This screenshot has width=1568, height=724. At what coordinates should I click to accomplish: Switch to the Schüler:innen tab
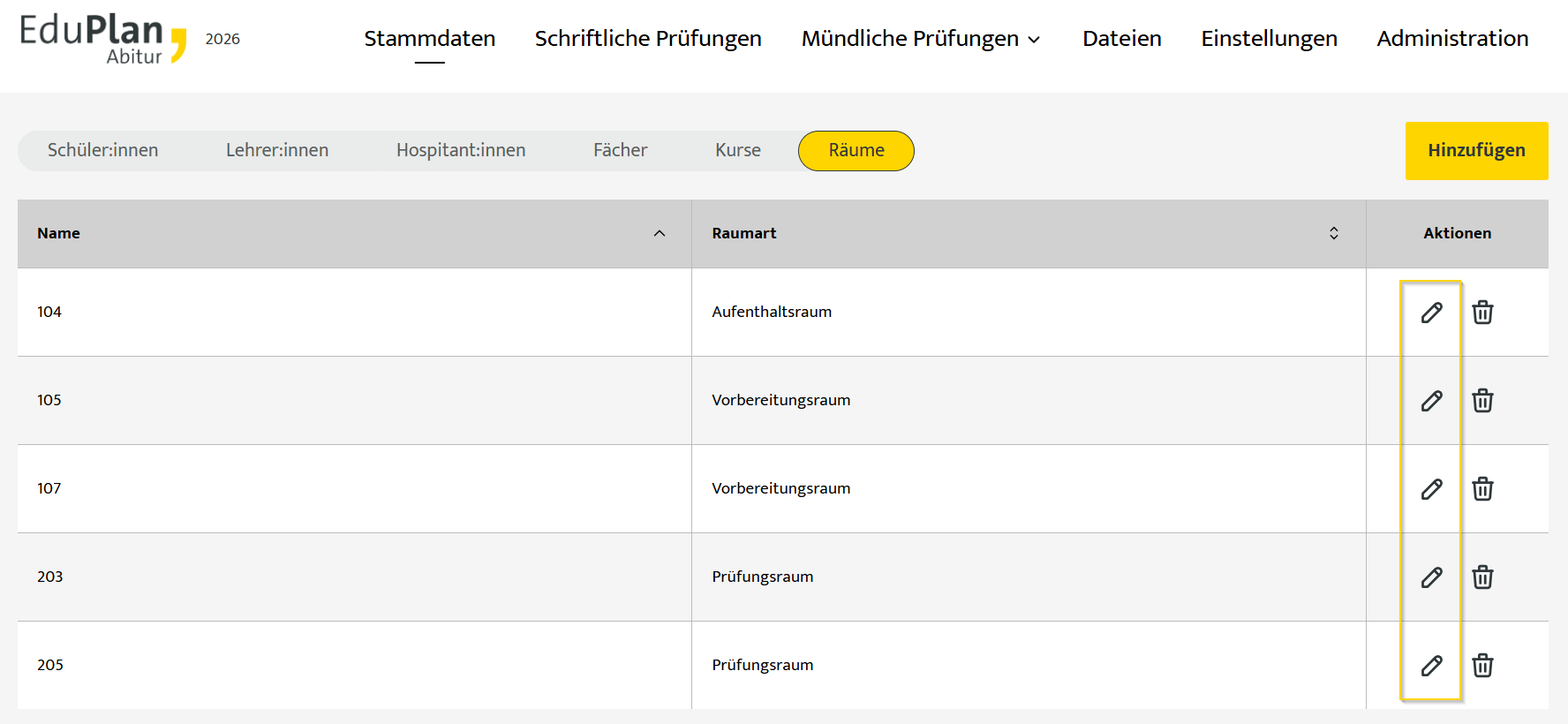103,151
